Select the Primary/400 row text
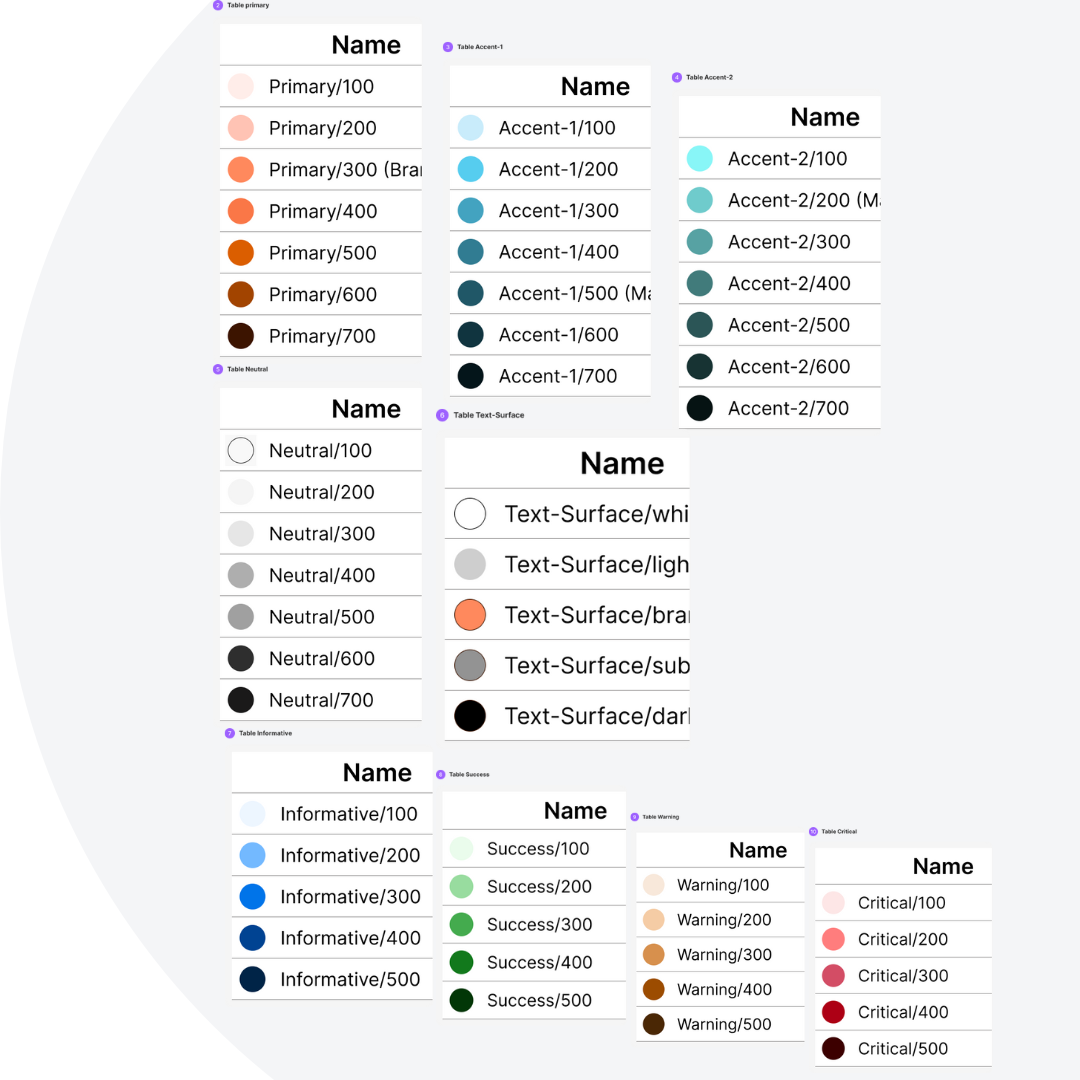The width and height of the screenshot is (1080, 1080). (x=322, y=211)
